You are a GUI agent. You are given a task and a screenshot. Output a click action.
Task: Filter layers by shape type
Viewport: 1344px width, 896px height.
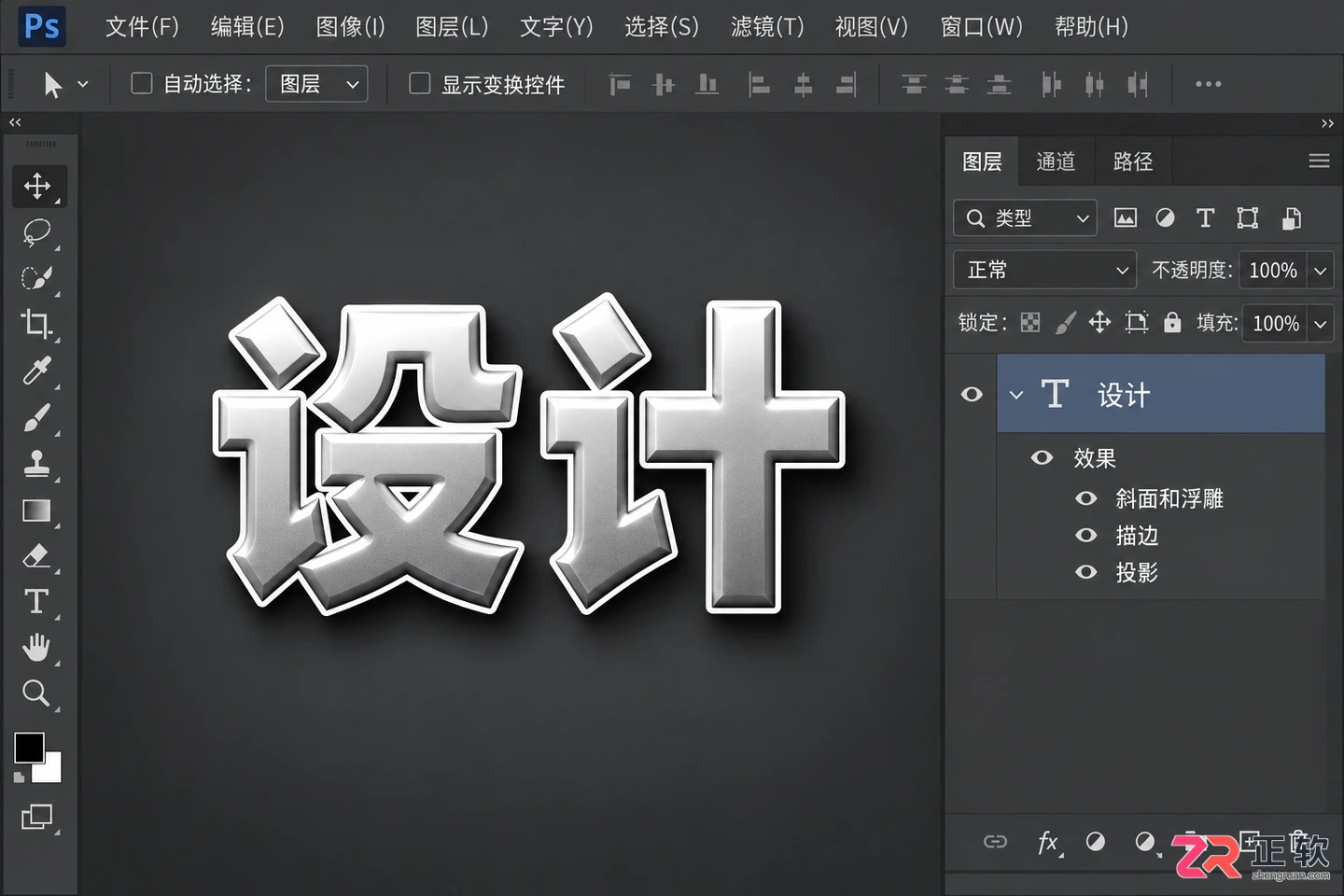tap(1247, 218)
